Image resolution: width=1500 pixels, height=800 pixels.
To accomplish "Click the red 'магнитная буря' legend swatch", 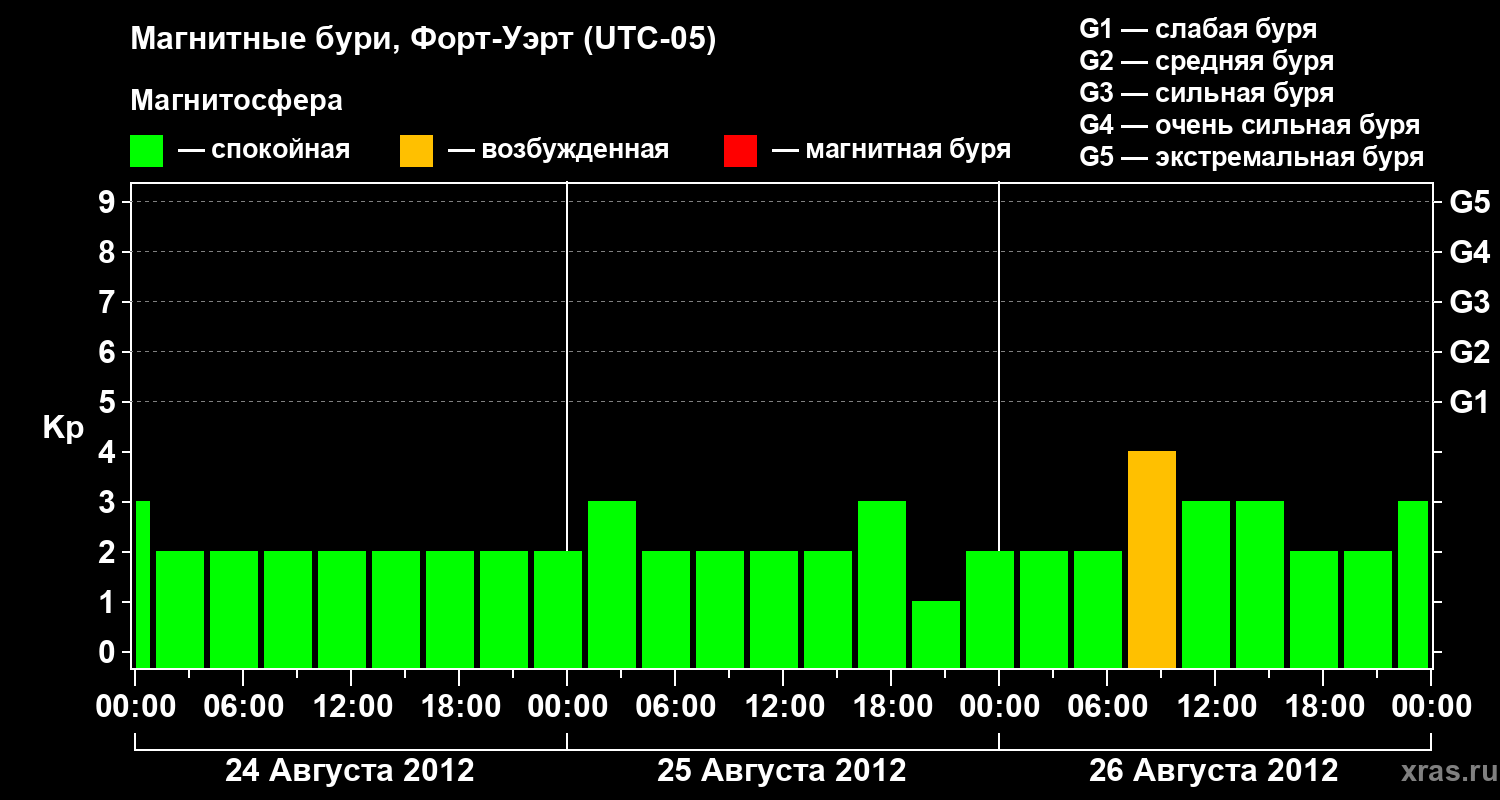I will pos(740,151).
